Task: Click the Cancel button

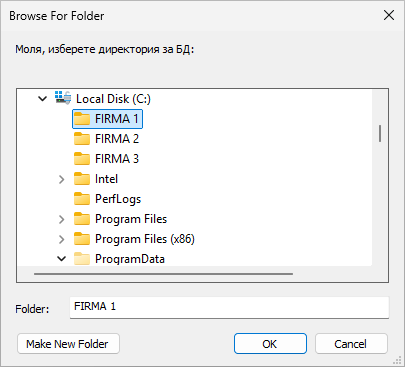Action: (x=351, y=343)
